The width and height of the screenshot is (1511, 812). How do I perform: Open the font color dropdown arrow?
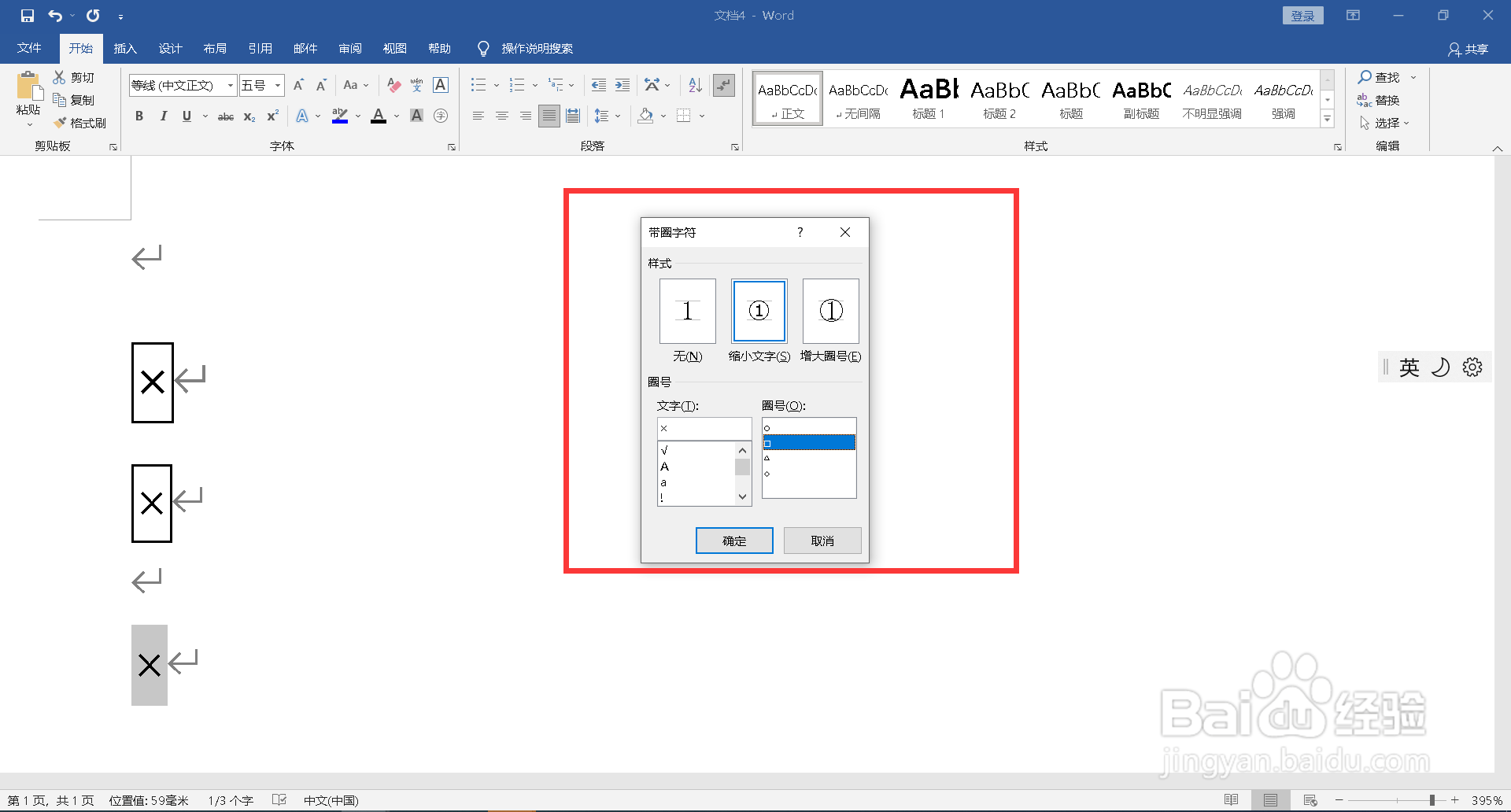click(397, 116)
